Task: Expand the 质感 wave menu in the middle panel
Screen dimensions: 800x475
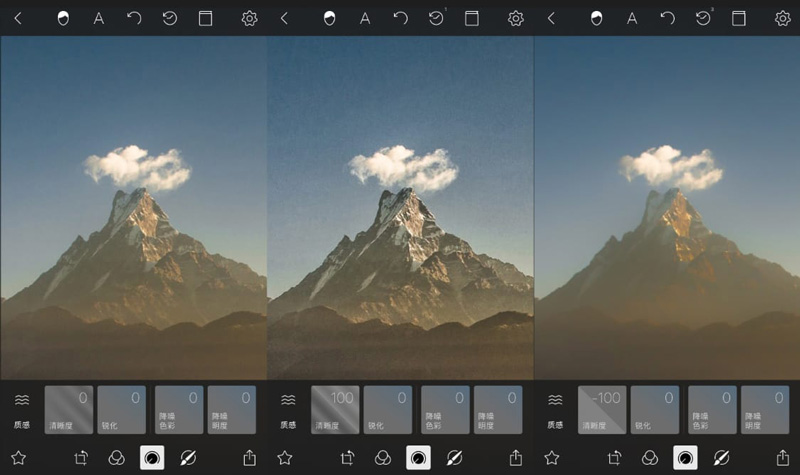Action: [x=288, y=409]
